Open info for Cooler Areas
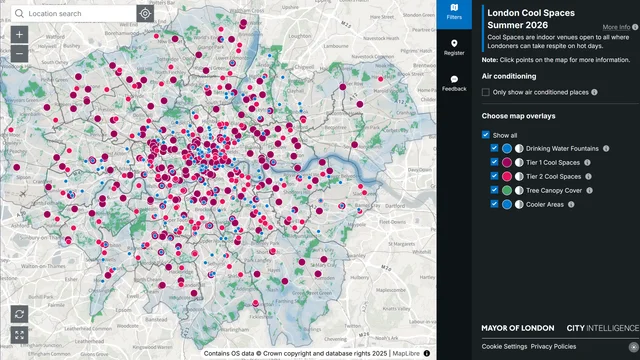 pyautogui.click(x=571, y=204)
